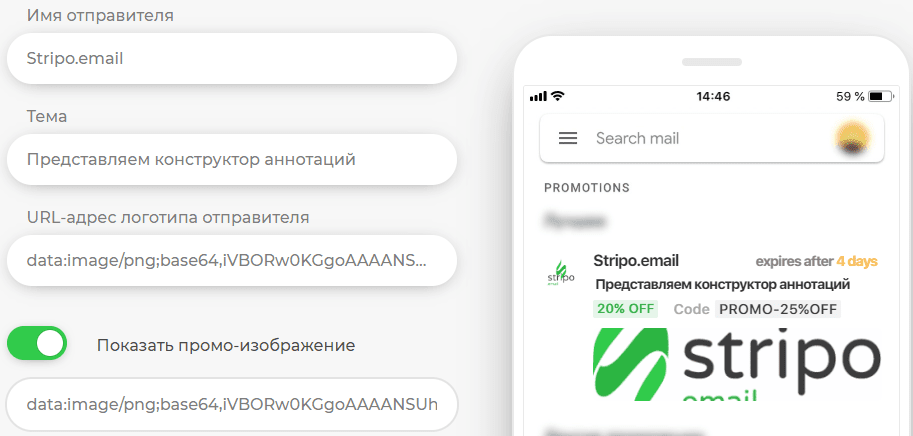
Task: Click the 14:46 clock in status bar
Action: click(x=713, y=97)
